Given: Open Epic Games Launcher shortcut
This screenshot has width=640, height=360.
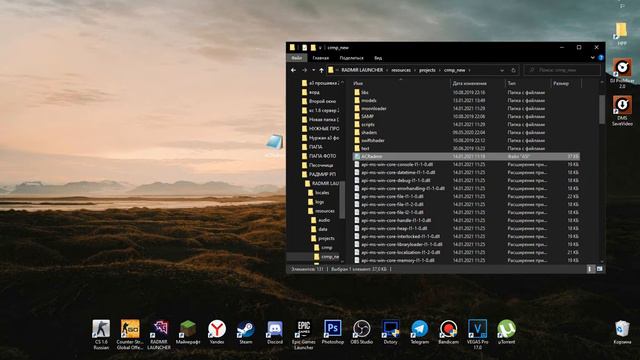Looking at the screenshot, I should point(304,335).
